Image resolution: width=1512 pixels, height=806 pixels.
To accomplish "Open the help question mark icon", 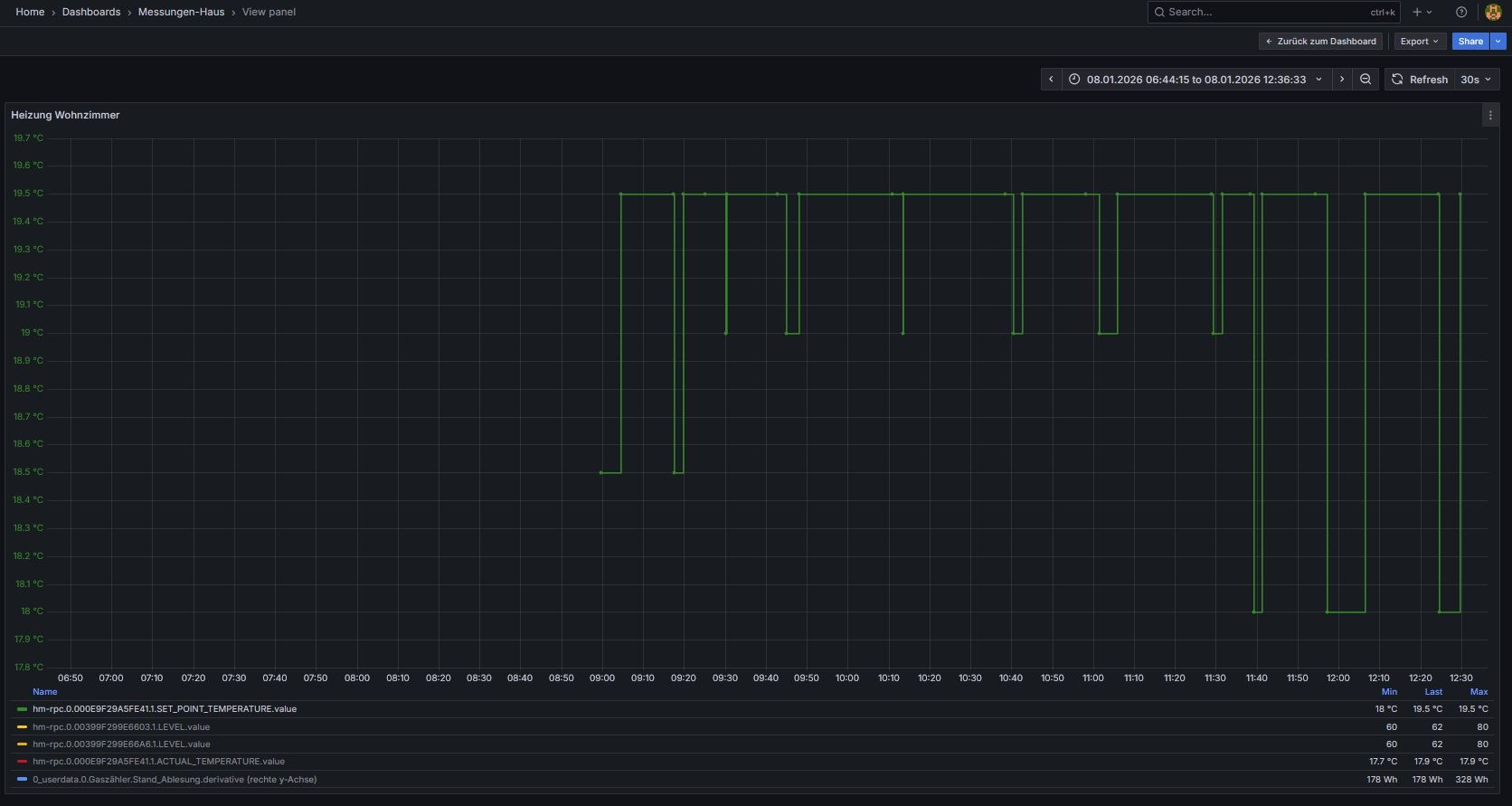I will (1461, 12).
